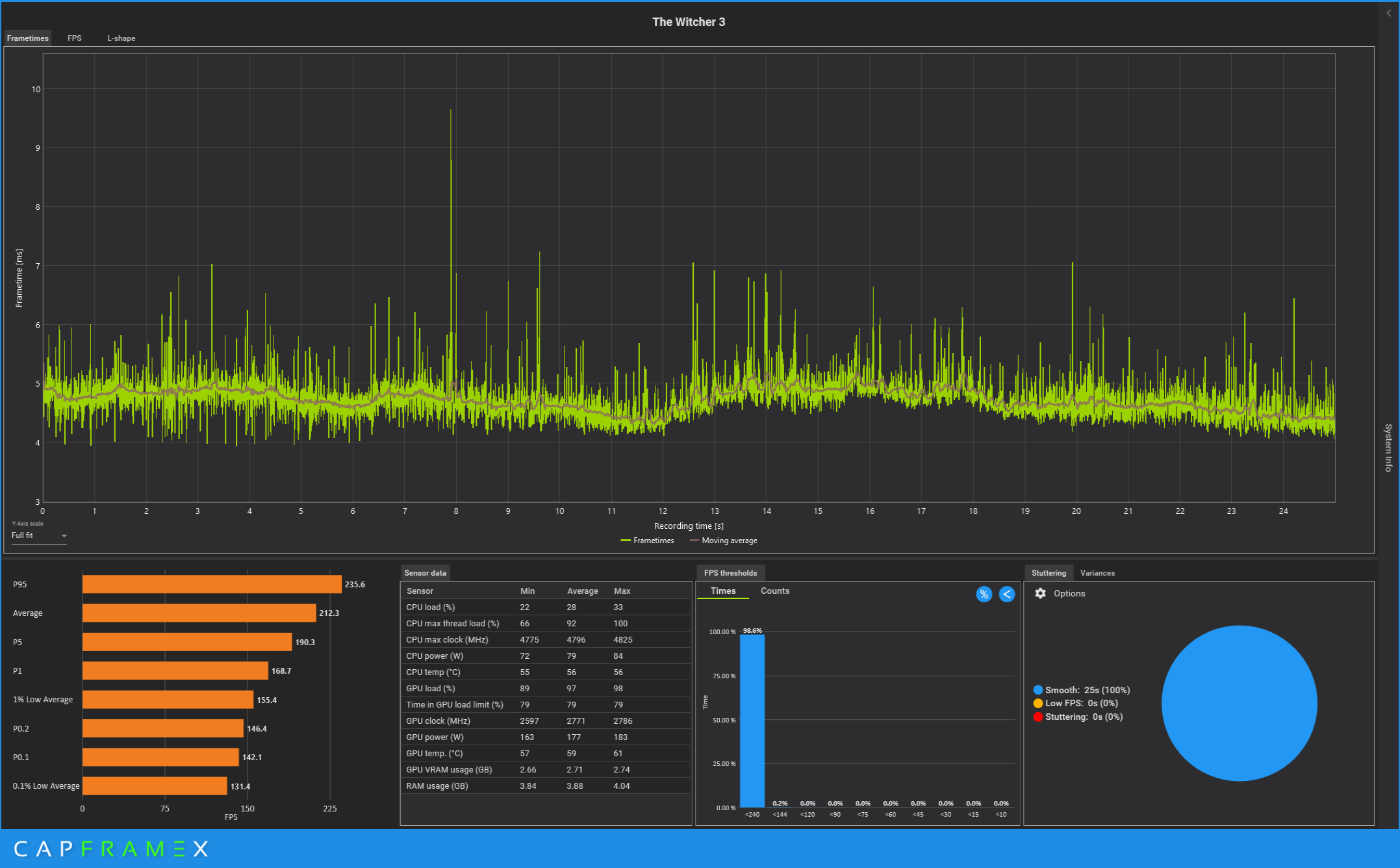Screen dimensions: 1400x868
Task: Click the blue <240 threshold bar
Action: [x=752, y=721]
